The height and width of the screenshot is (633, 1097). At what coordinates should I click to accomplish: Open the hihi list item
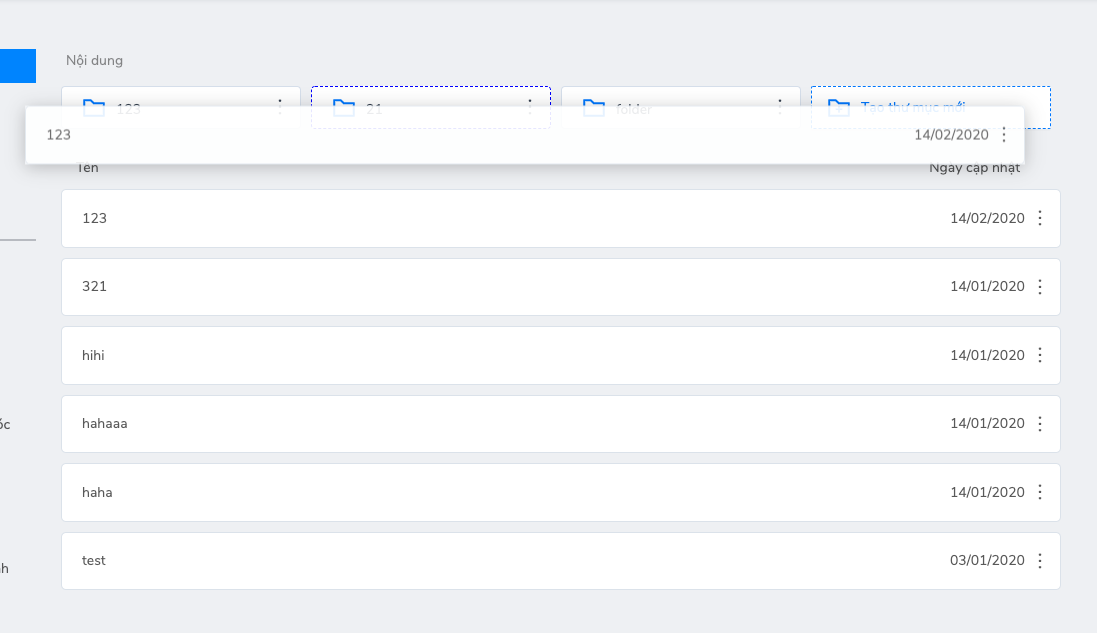coord(560,355)
